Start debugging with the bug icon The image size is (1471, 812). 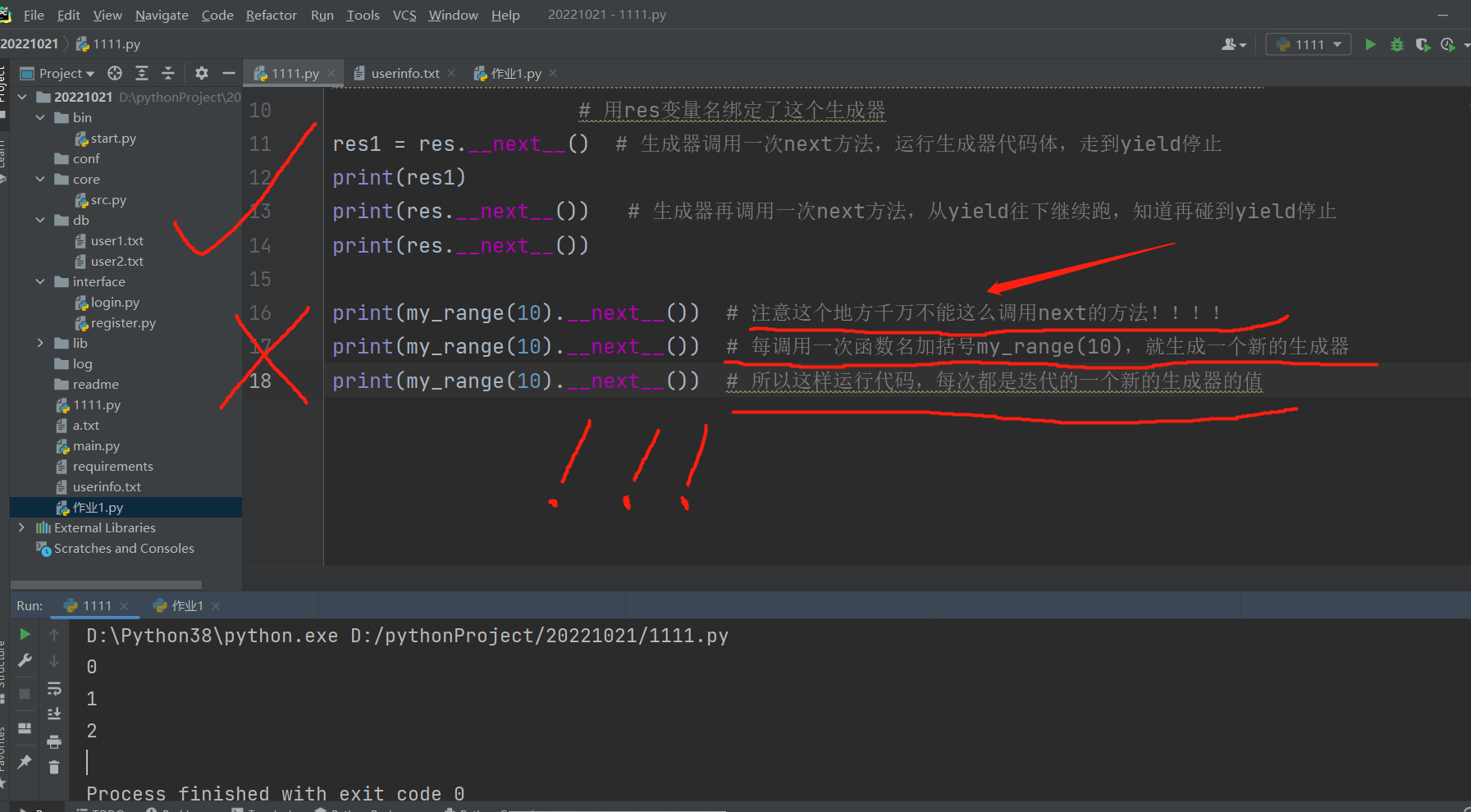pos(1397,44)
